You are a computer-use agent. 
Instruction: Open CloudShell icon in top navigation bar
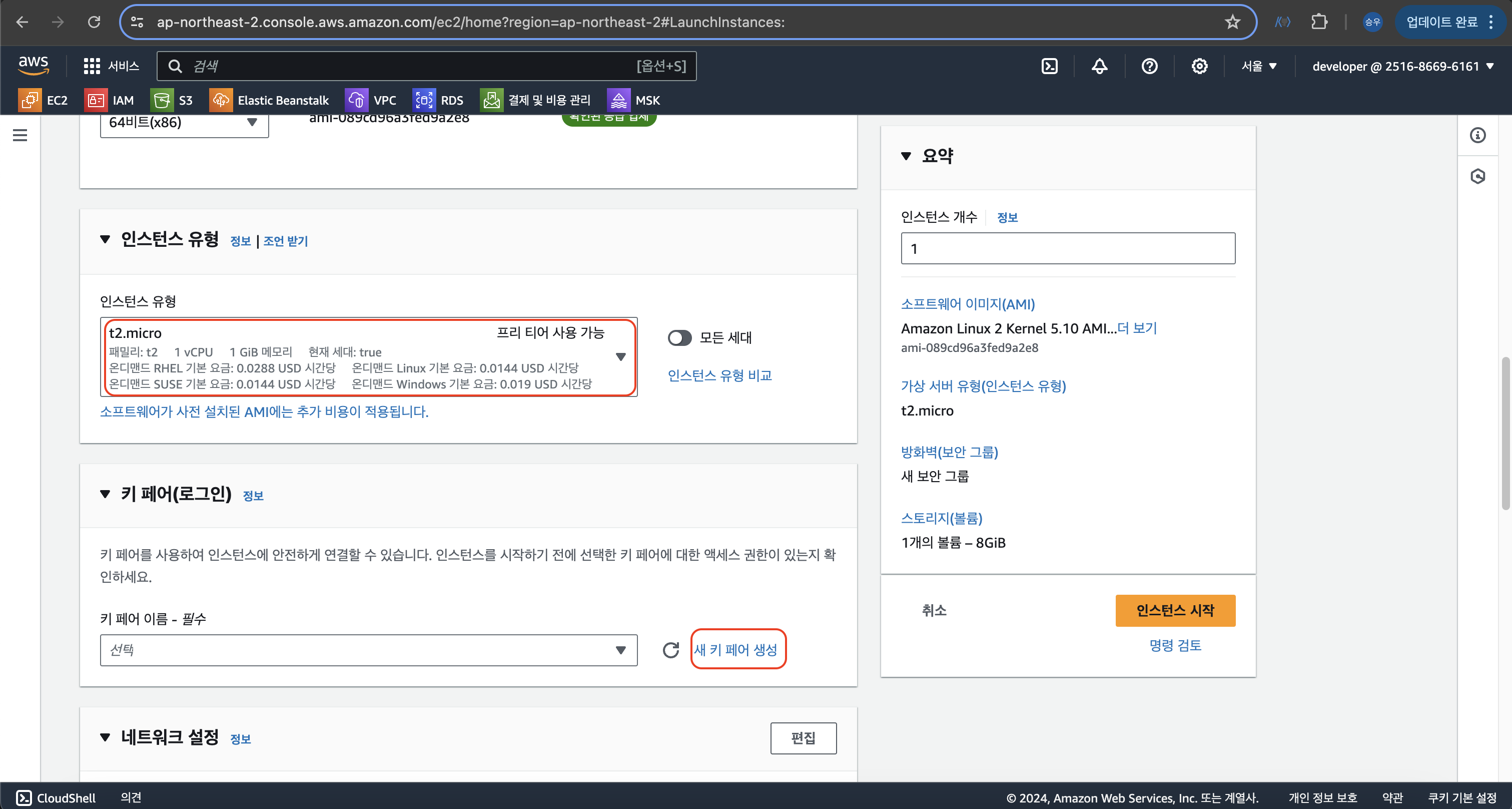[1050, 67]
